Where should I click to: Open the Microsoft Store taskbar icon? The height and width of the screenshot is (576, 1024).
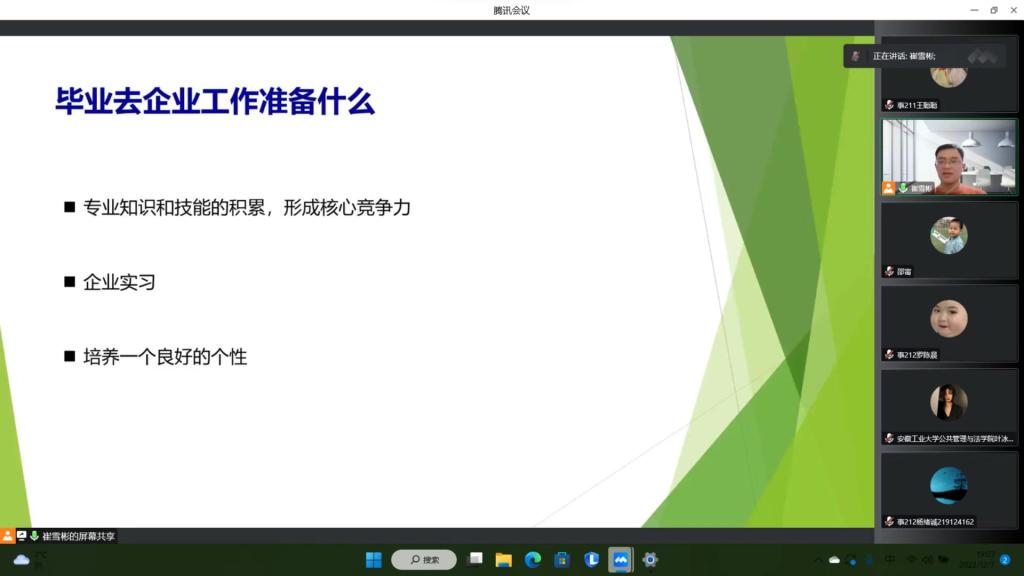click(562, 560)
